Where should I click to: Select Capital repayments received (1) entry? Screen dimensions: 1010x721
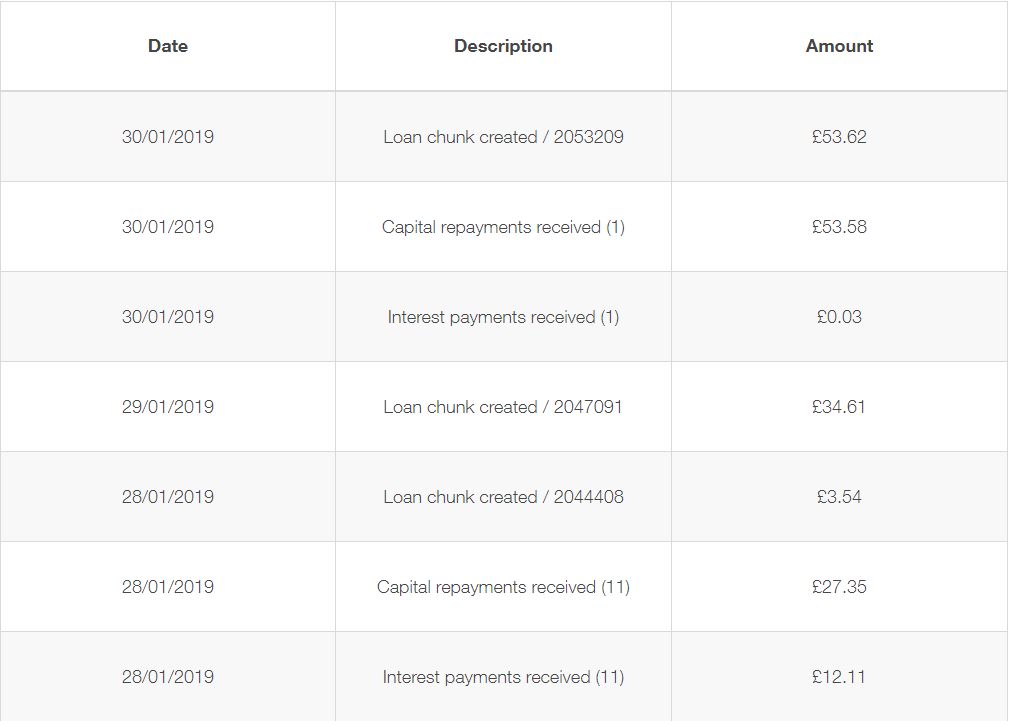click(503, 227)
